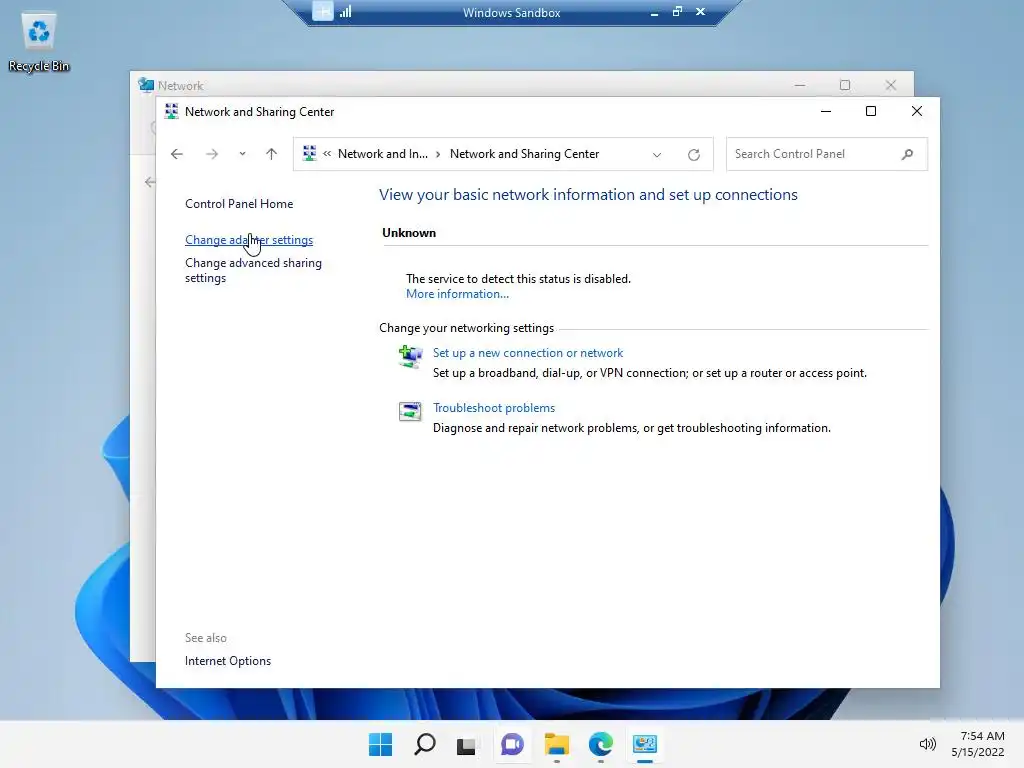The height and width of the screenshot is (768, 1024).
Task: Click the Unknown network status heading
Action: point(409,232)
